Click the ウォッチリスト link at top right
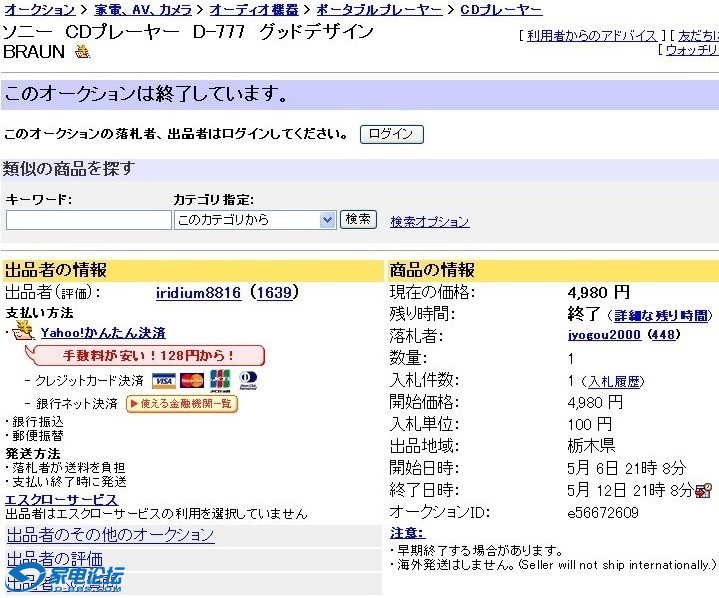The width and height of the screenshot is (719, 598). tap(692, 50)
